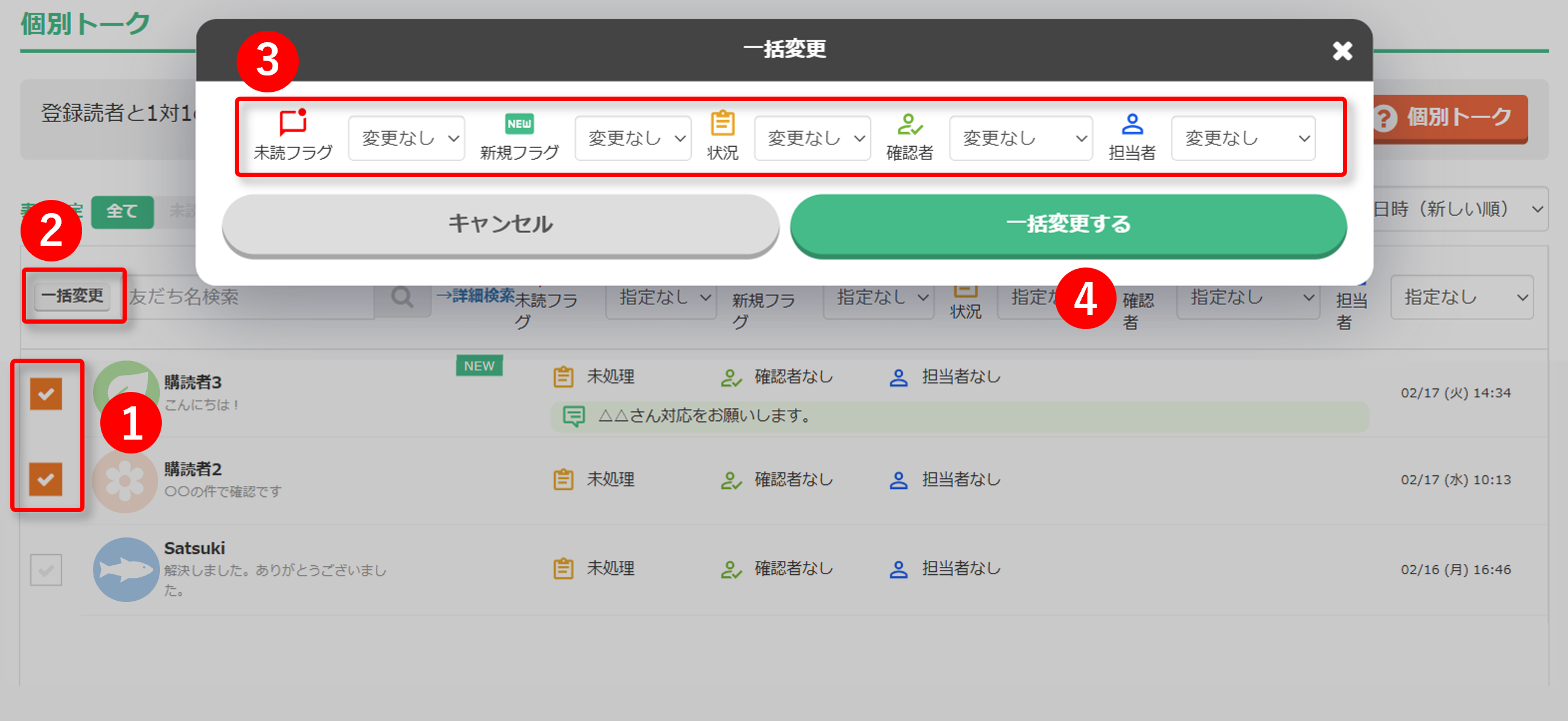Uncheck the 購読者2 checkbox
1568x721 pixels.
point(46,479)
